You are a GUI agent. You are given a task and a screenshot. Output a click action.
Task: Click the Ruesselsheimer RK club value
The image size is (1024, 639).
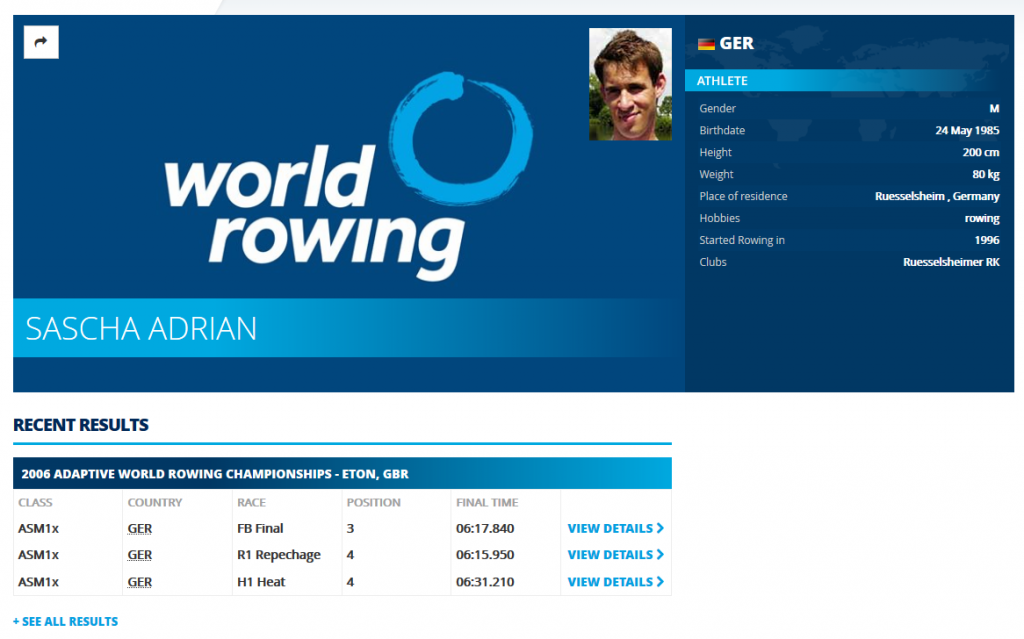(x=951, y=262)
